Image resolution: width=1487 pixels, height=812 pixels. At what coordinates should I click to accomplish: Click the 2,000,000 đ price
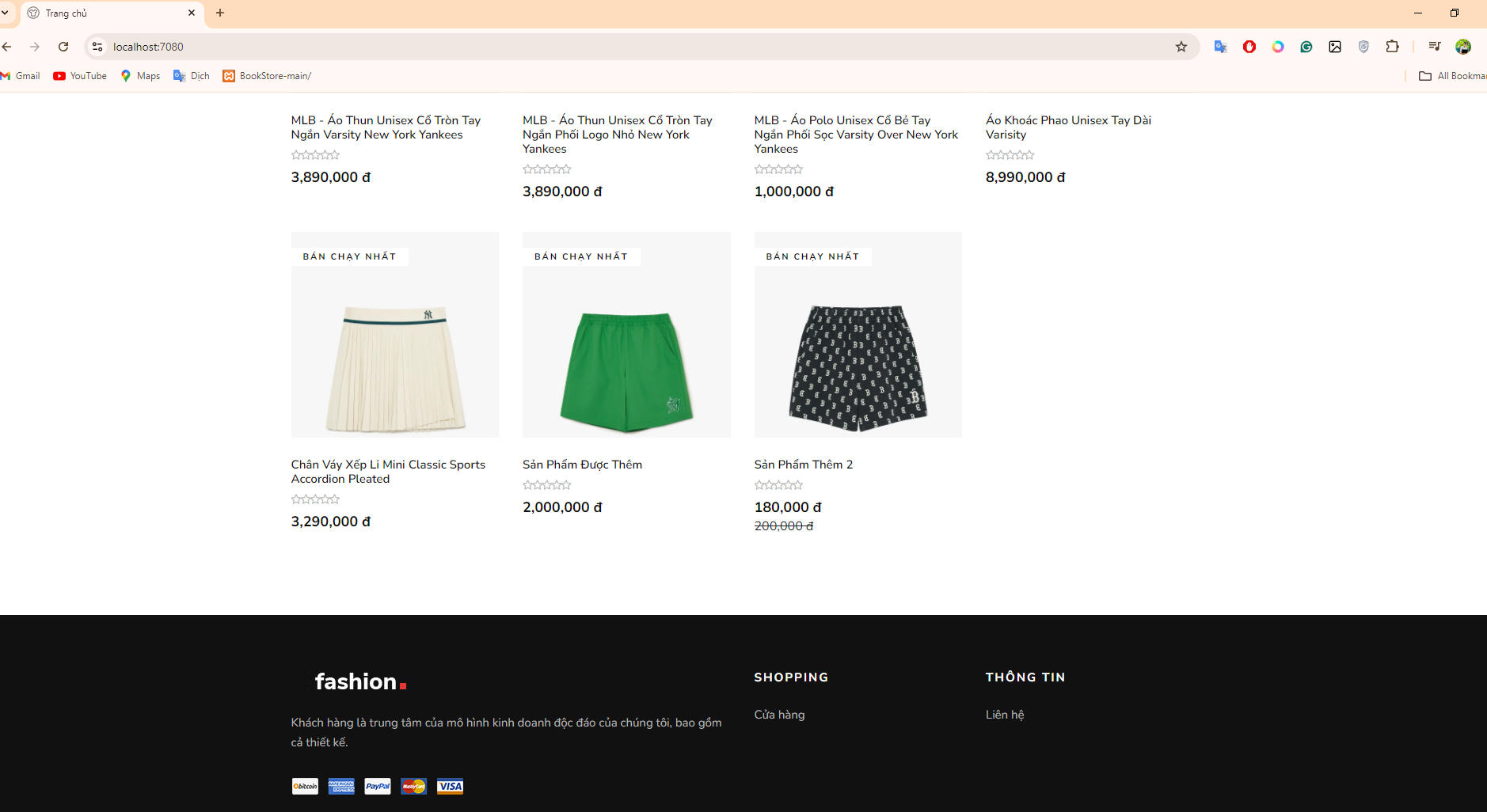[562, 507]
